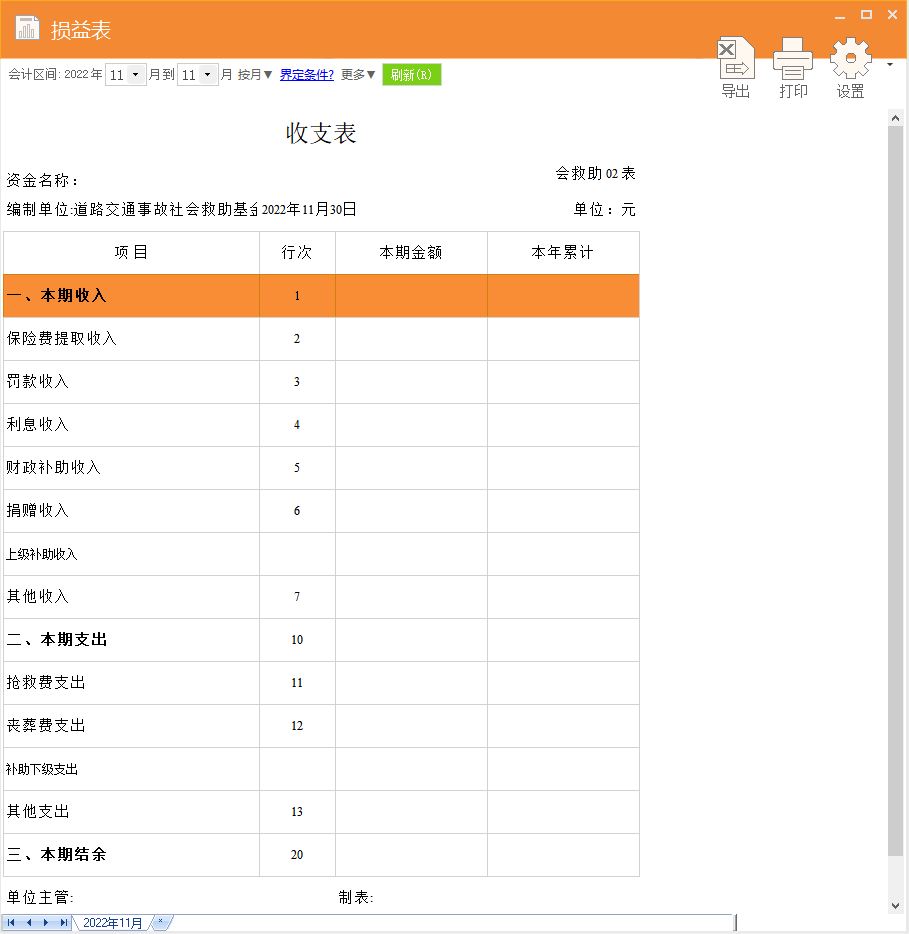The width and height of the screenshot is (909, 934).
Task: Expand the 更多 options menu
Action: click(358, 75)
